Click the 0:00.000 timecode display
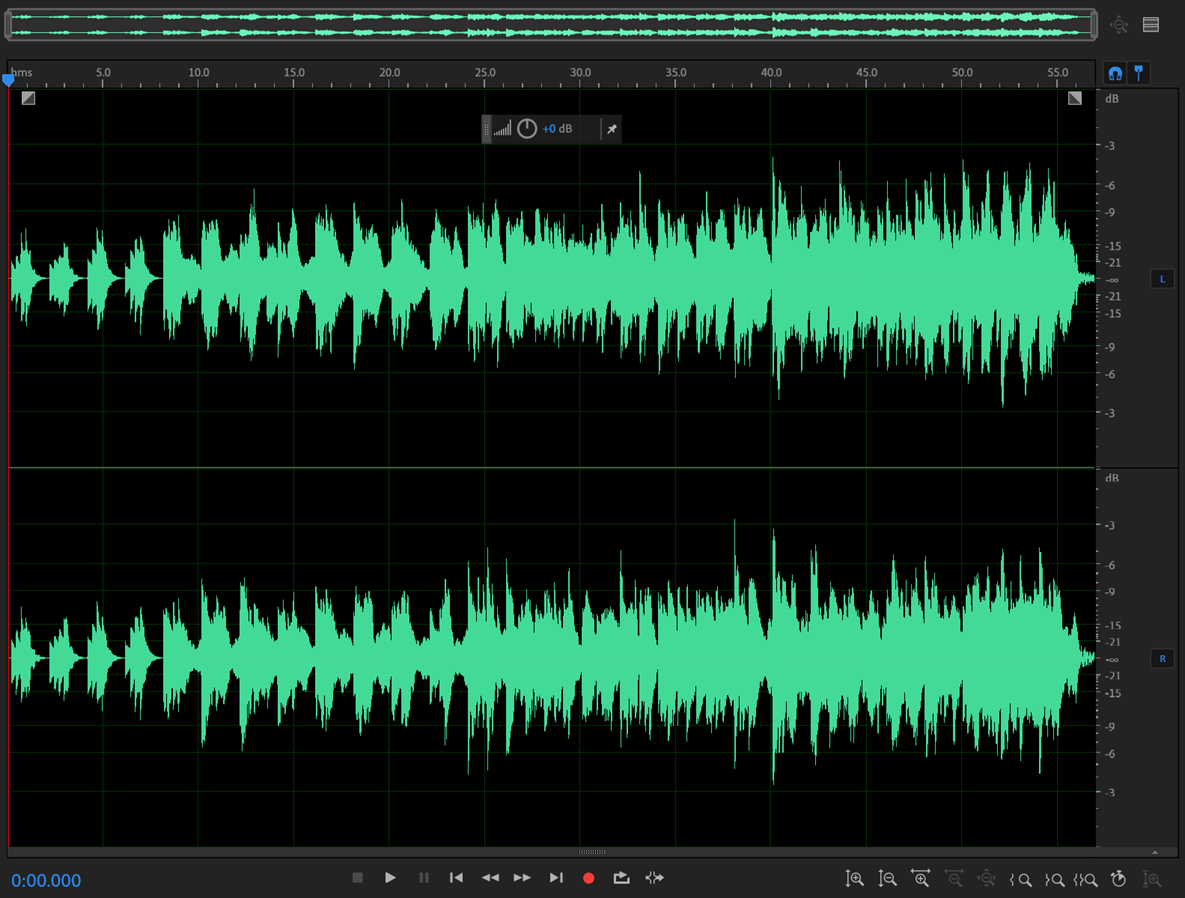Screen dimensions: 1185x898 [x=46, y=881]
